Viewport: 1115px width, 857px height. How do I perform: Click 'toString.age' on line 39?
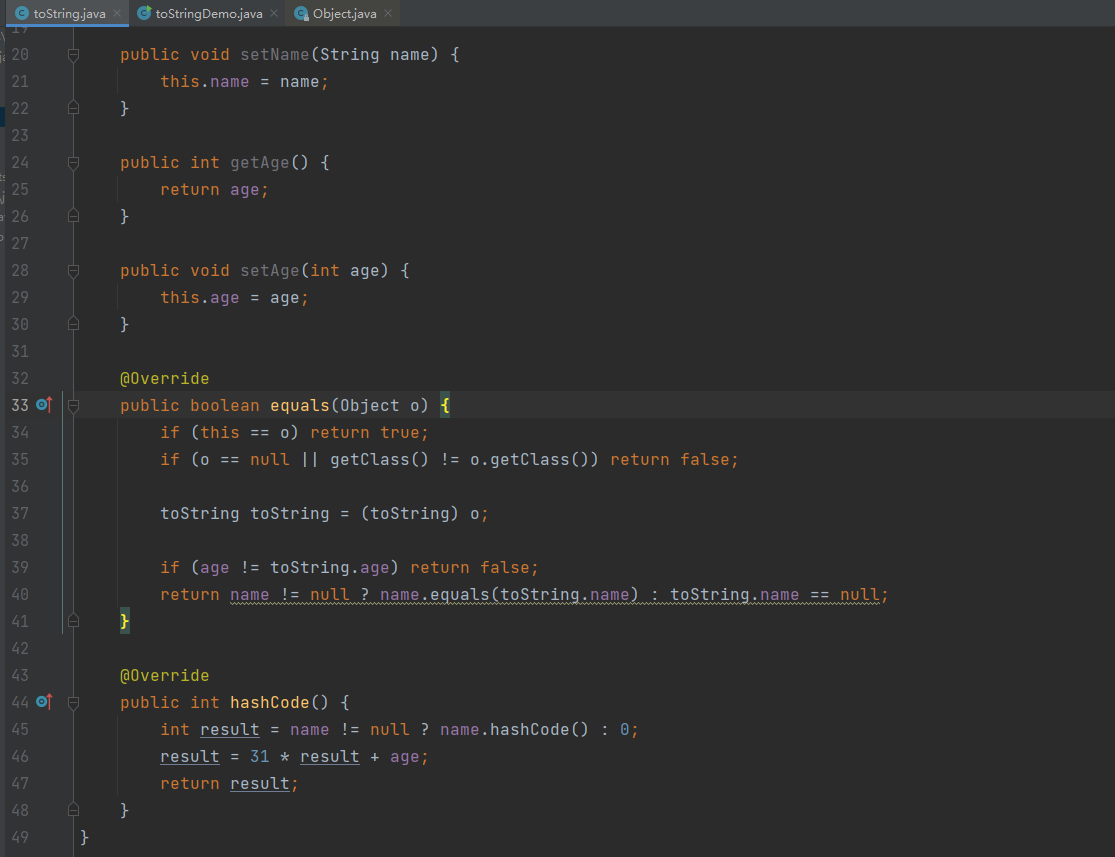pos(329,568)
